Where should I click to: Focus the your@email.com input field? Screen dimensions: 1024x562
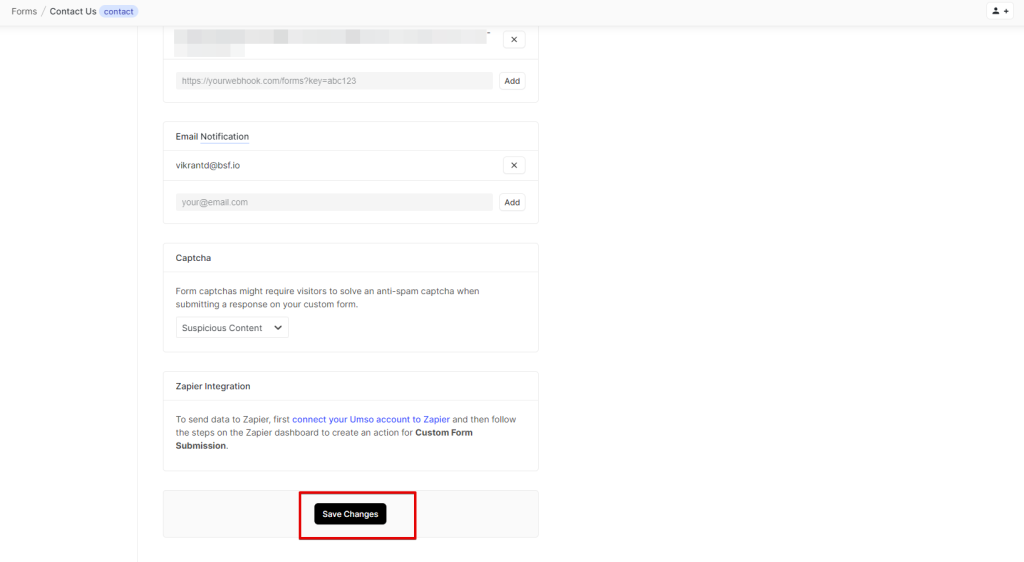(334, 202)
